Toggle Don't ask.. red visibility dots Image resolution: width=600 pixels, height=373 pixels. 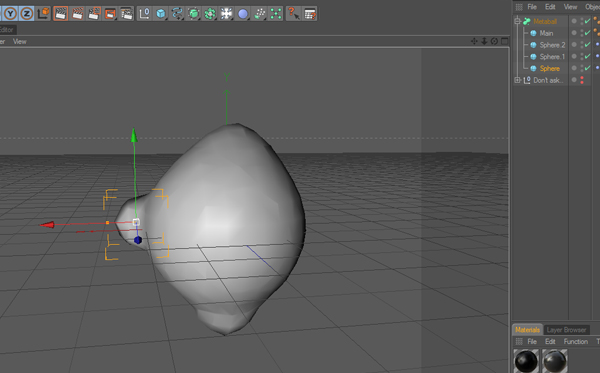tap(582, 80)
